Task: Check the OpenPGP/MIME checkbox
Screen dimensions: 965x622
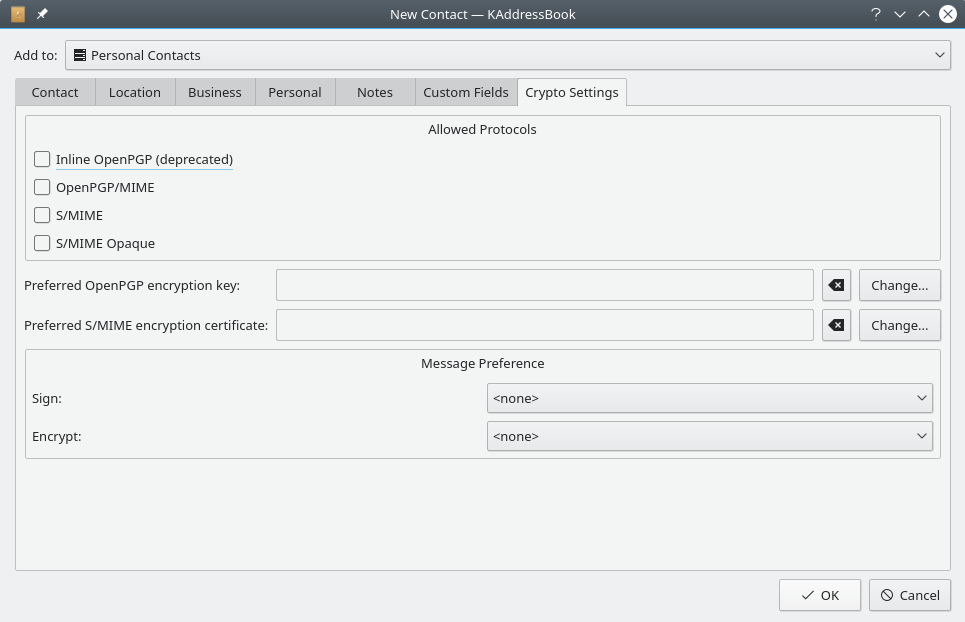Action: click(42, 187)
